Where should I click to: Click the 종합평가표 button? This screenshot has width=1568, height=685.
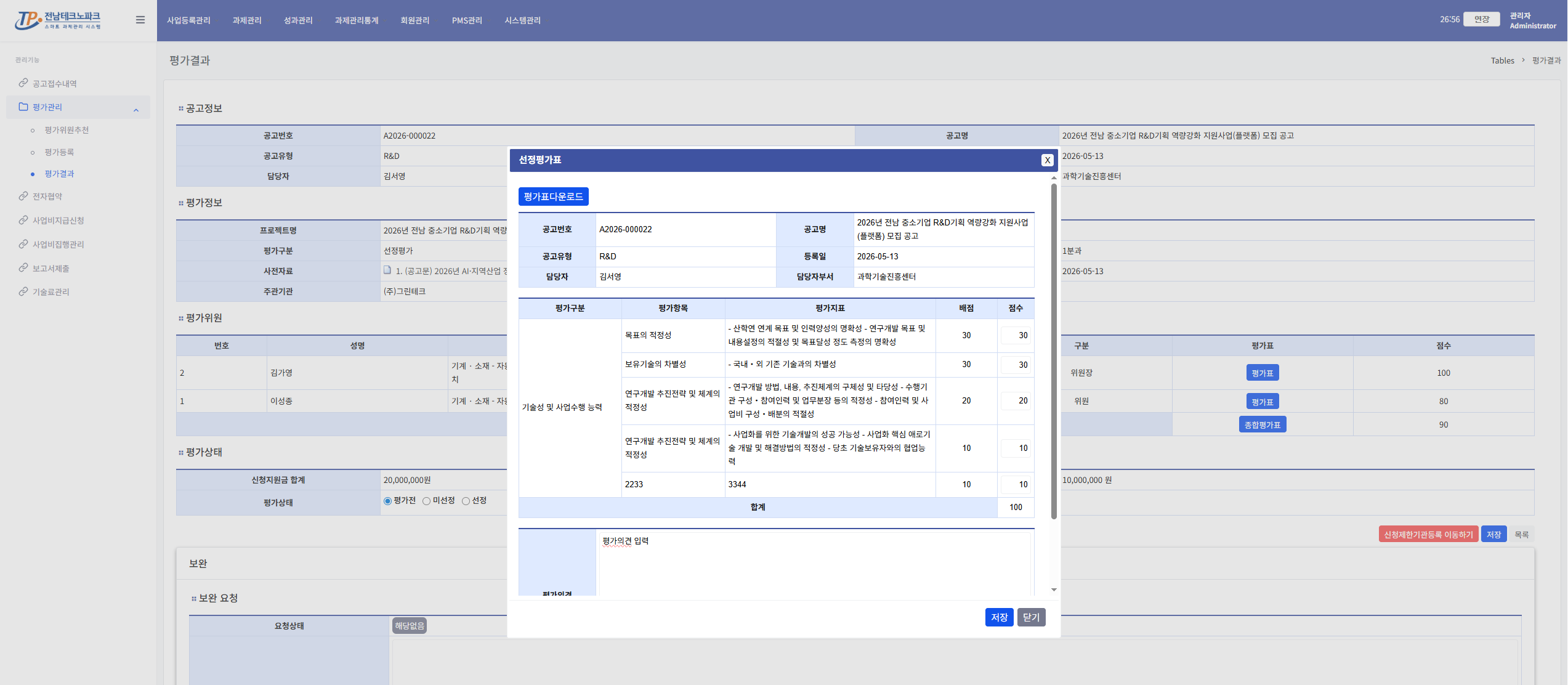[1262, 424]
